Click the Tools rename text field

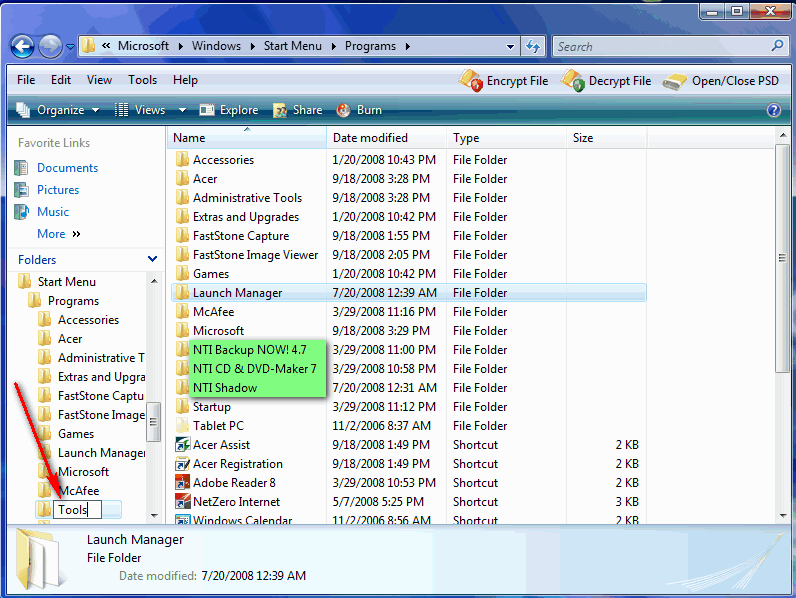click(x=77, y=510)
